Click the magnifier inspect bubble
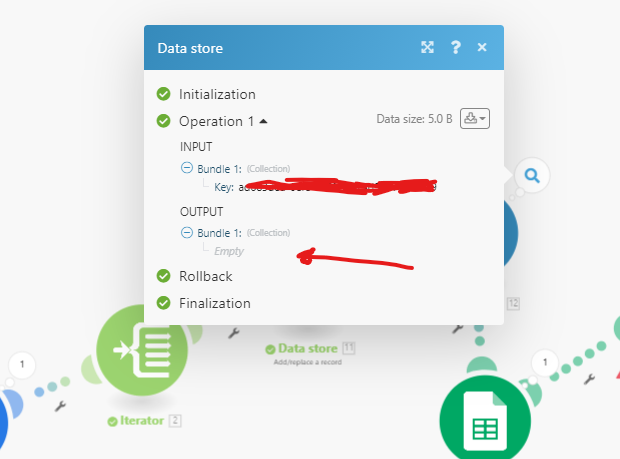 click(532, 176)
